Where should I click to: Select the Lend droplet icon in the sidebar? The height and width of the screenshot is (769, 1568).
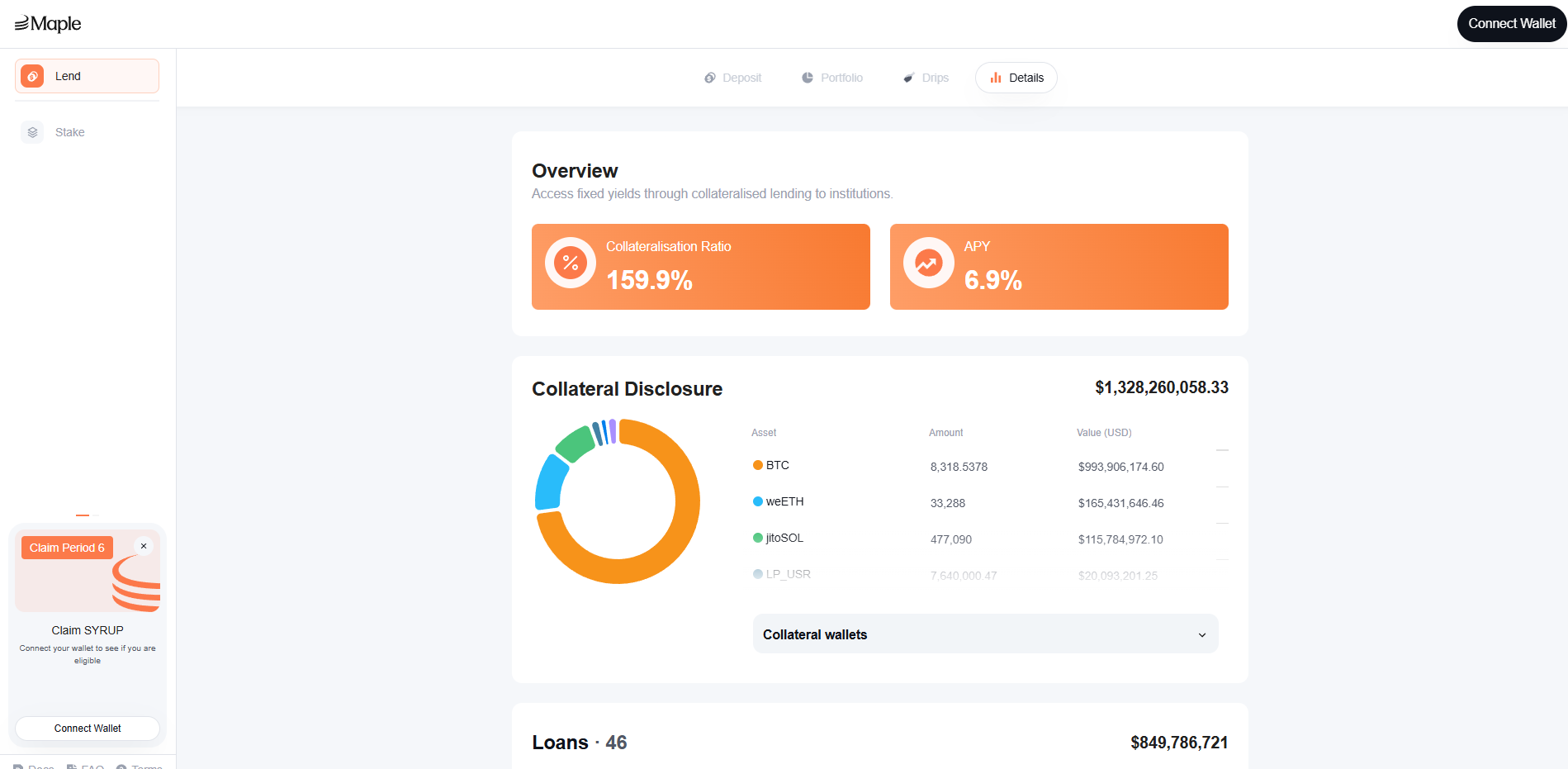[32, 75]
